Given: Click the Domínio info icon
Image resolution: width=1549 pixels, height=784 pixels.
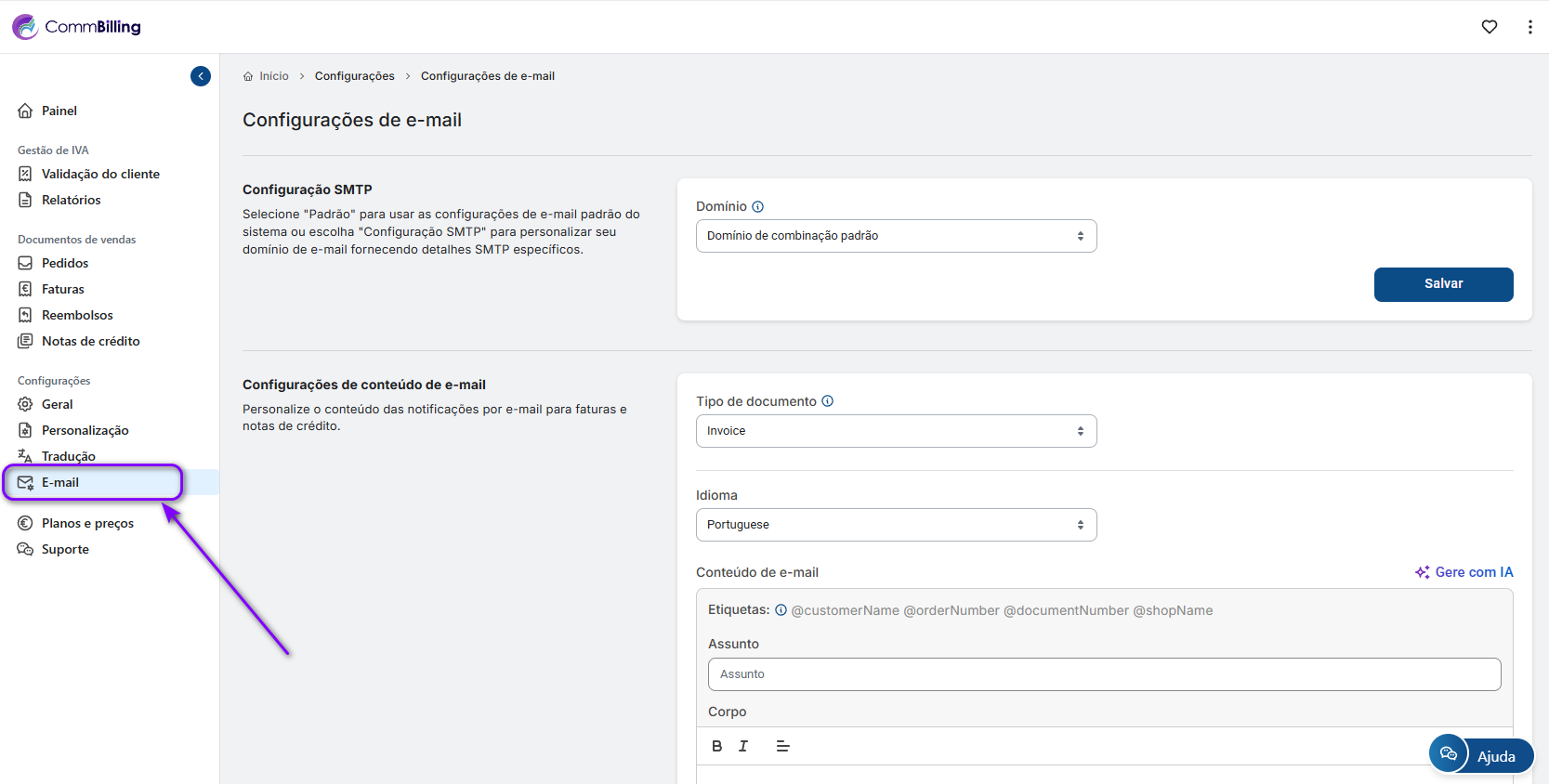Looking at the screenshot, I should [757, 207].
